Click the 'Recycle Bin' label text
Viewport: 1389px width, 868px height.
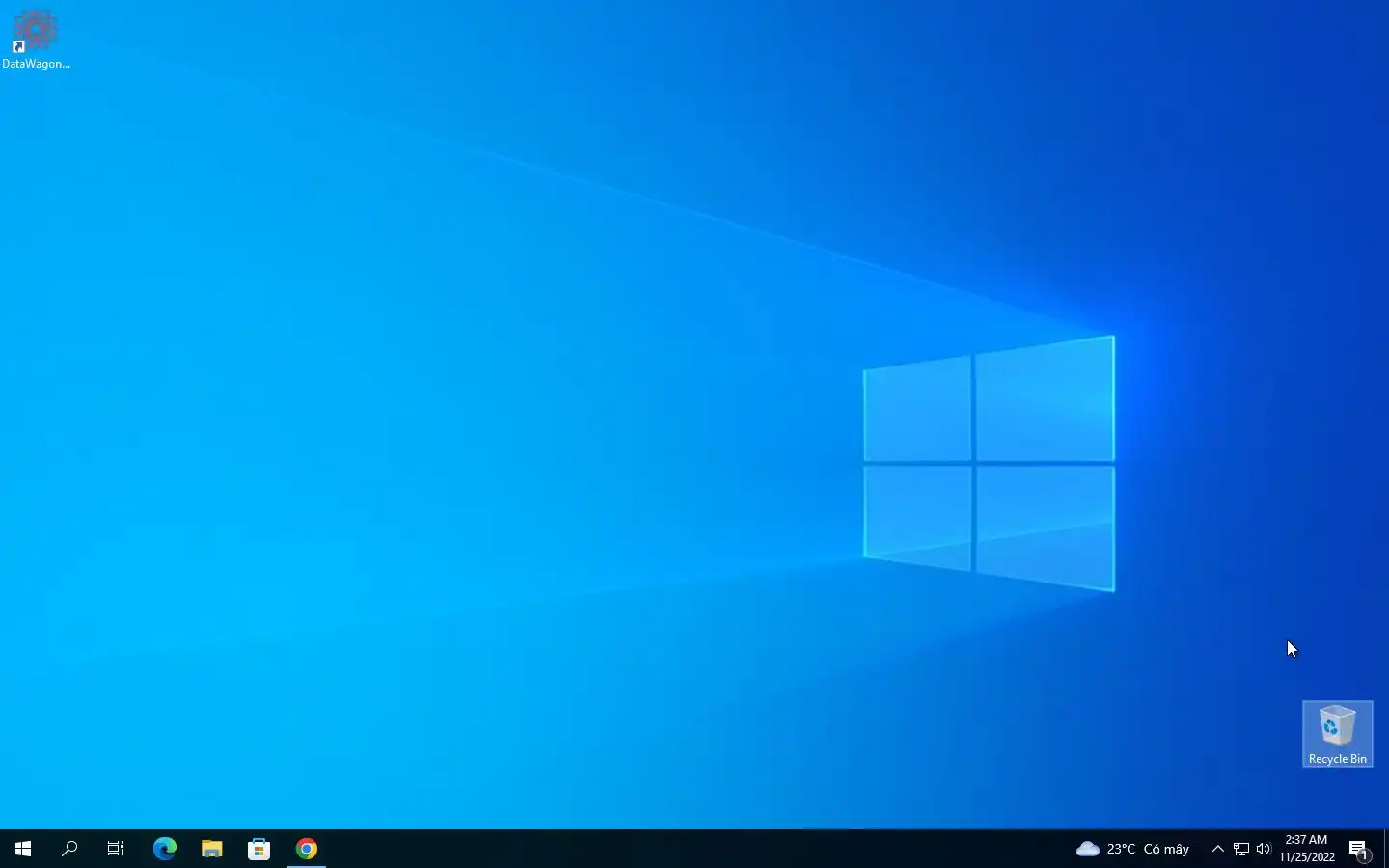(1337, 759)
